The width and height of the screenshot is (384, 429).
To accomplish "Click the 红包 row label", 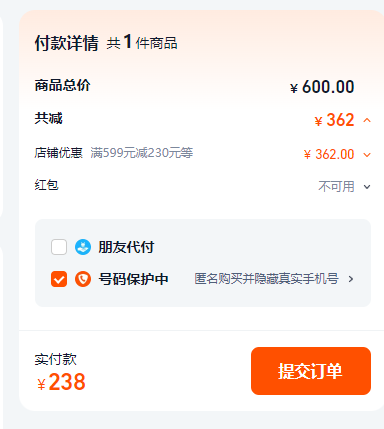I will (x=46, y=185).
